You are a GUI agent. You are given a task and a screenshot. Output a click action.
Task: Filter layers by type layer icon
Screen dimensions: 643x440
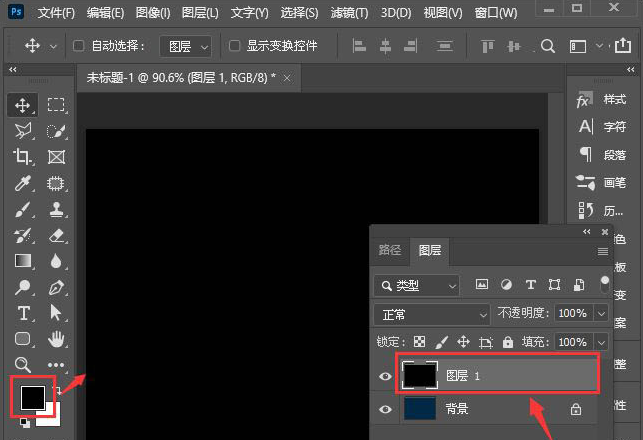pyautogui.click(x=531, y=285)
